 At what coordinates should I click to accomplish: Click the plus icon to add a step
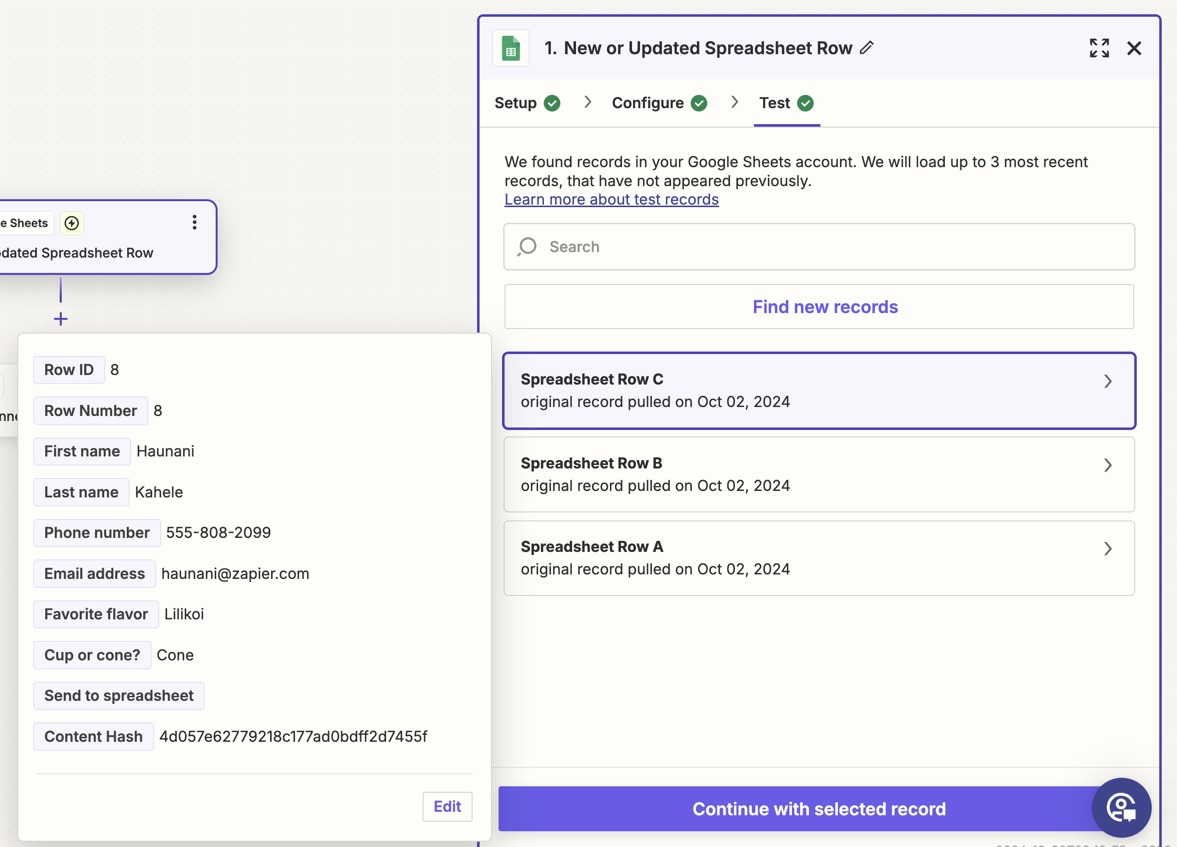click(x=61, y=319)
